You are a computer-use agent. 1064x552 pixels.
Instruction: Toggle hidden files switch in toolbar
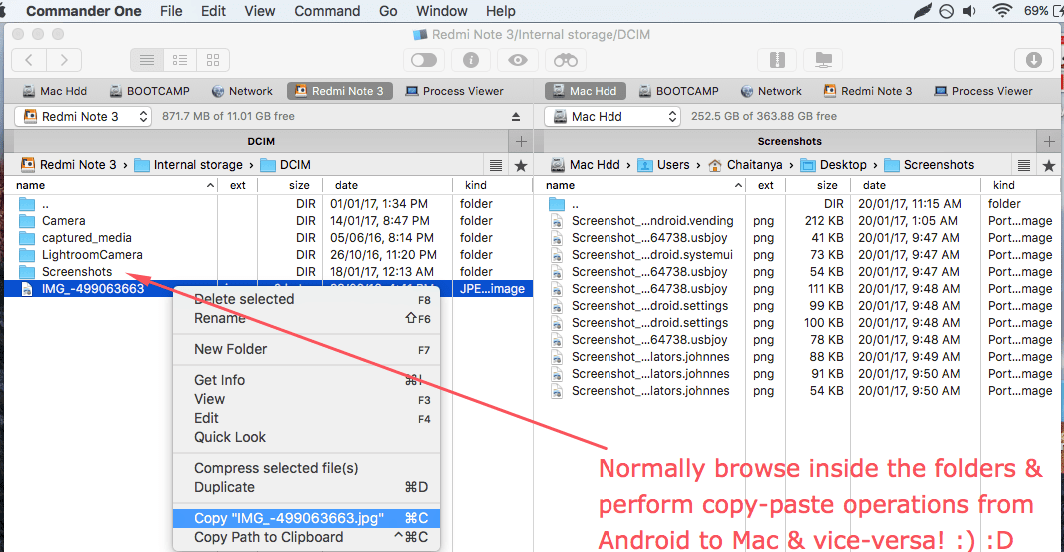pyautogui.click(x=424, y=60)
